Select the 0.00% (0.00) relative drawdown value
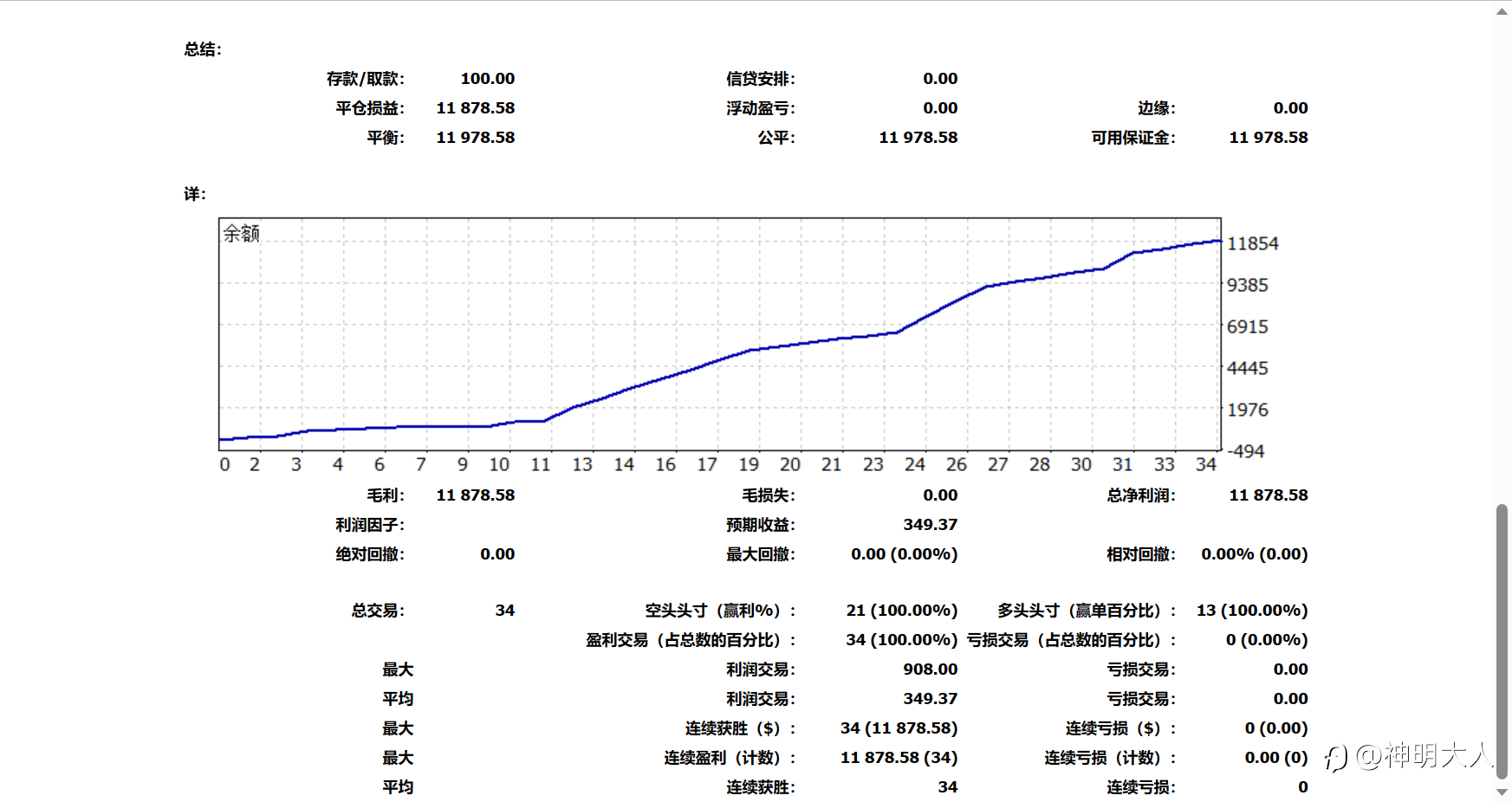Screen dimensions: 1512x802 (x=1255, y=554)
